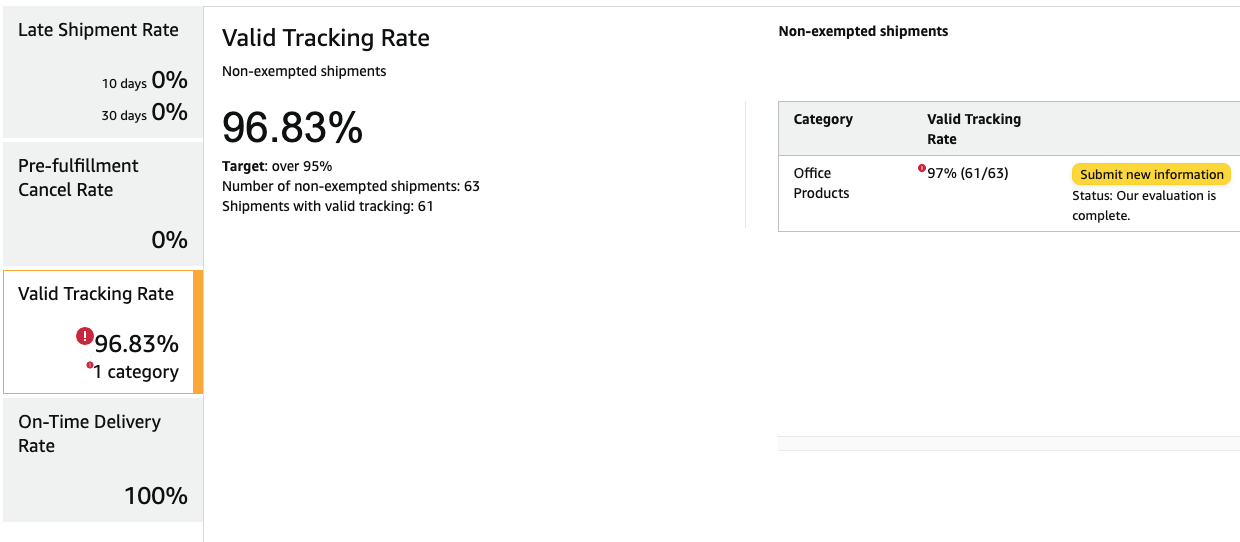Click the 97% (61/63) rate value

coord(968,174)
